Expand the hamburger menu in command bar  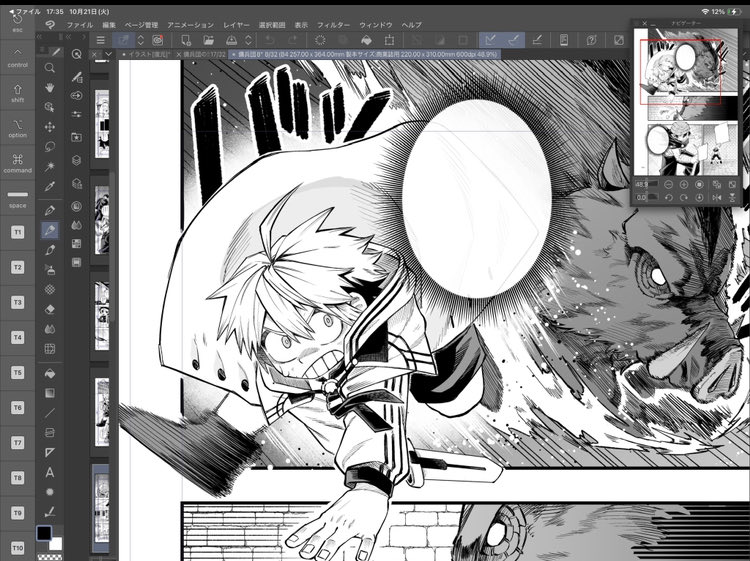100,40
